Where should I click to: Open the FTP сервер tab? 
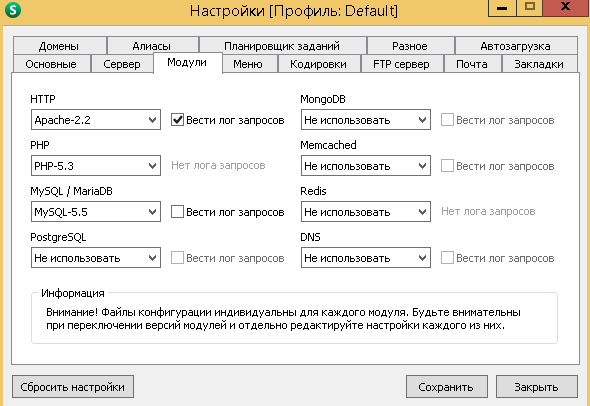tap(401, 64)
